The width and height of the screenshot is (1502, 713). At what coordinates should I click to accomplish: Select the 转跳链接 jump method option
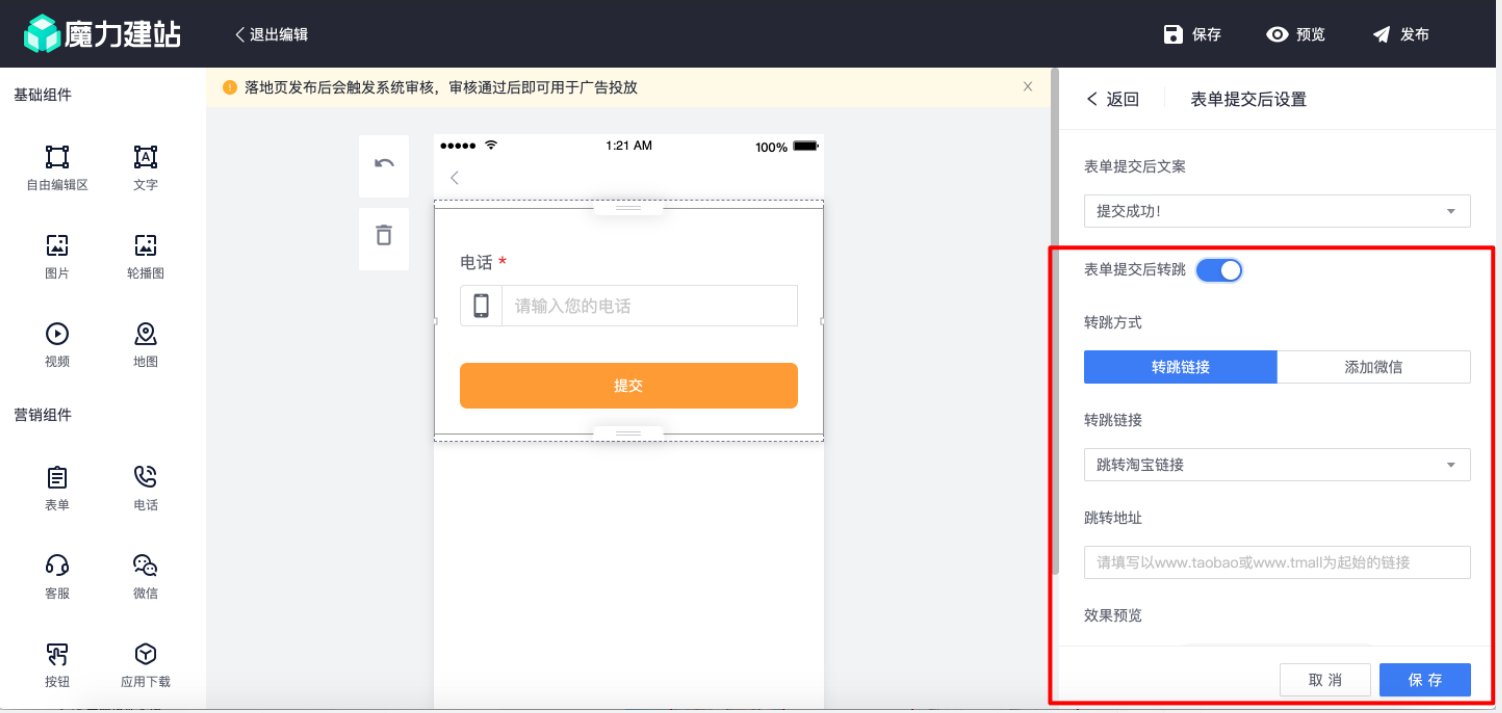[1181, 367]
